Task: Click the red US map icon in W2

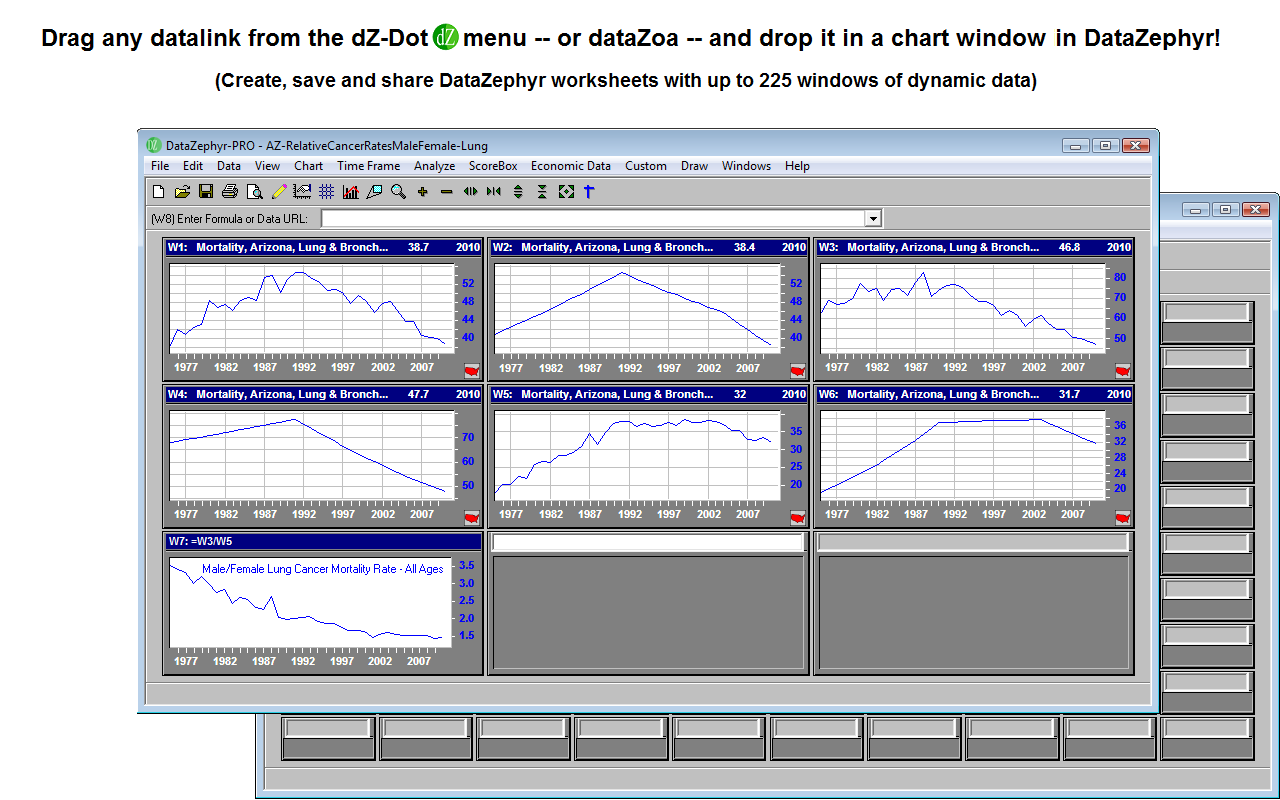Action: 798,370
